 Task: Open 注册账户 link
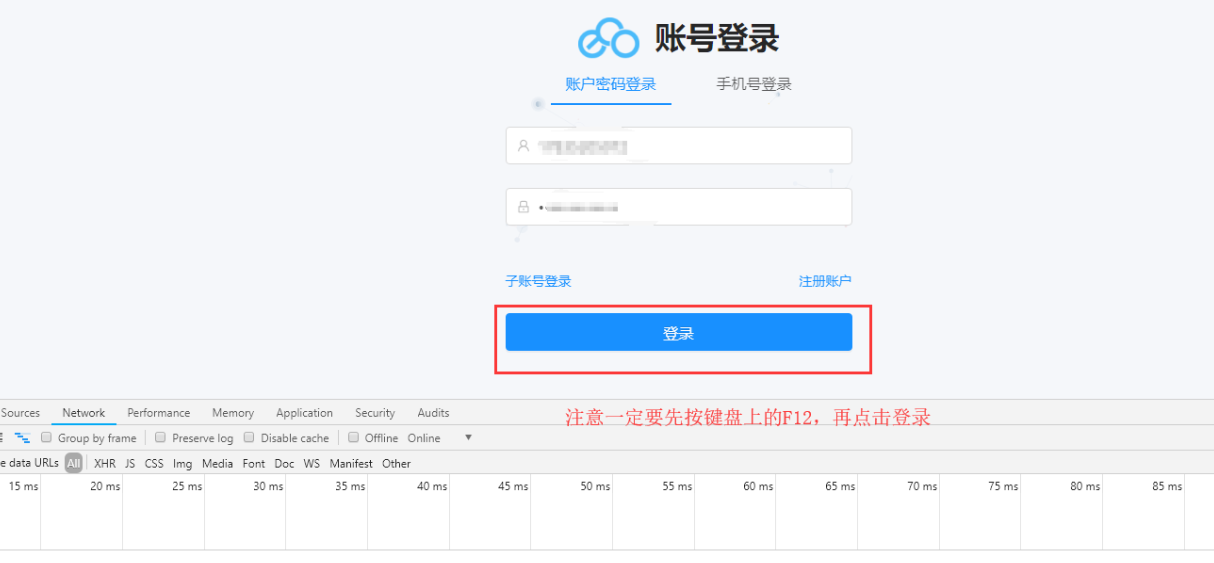pos(825,281)
